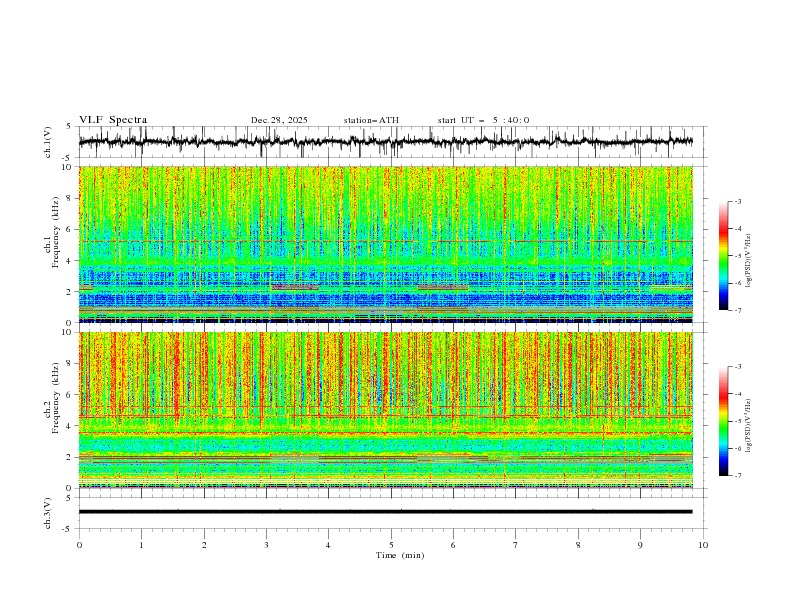Click the "4" kHz tick on ch.2 frequency axis
Image resolution: width=792 pixels, height=612 pixels.
pos(71,426)
